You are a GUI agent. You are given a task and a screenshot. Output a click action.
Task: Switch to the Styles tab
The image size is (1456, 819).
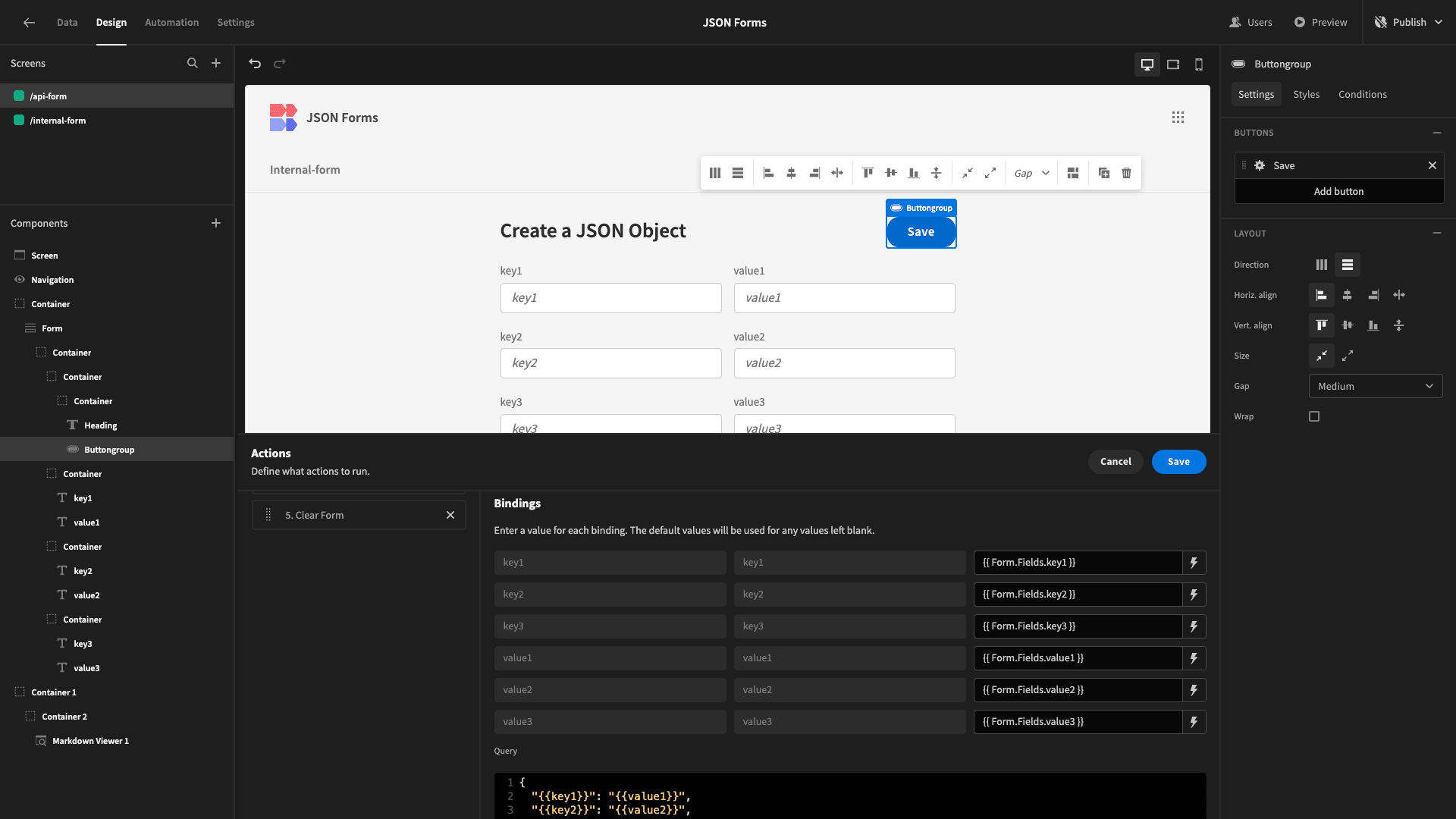[x=1307, y=94]
